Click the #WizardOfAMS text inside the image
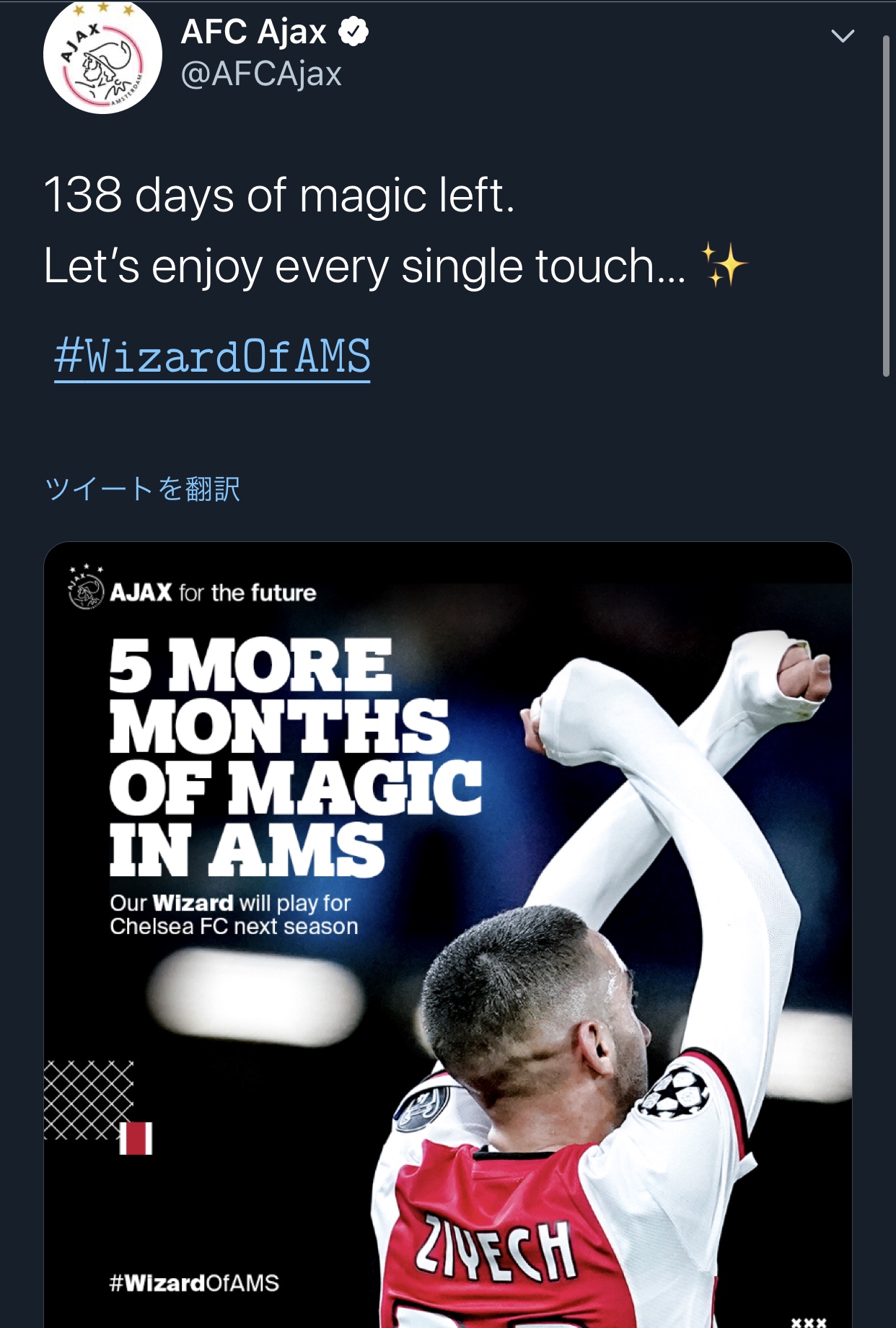Viewport: 896px width, 1328px height. tap(194, 1283)
